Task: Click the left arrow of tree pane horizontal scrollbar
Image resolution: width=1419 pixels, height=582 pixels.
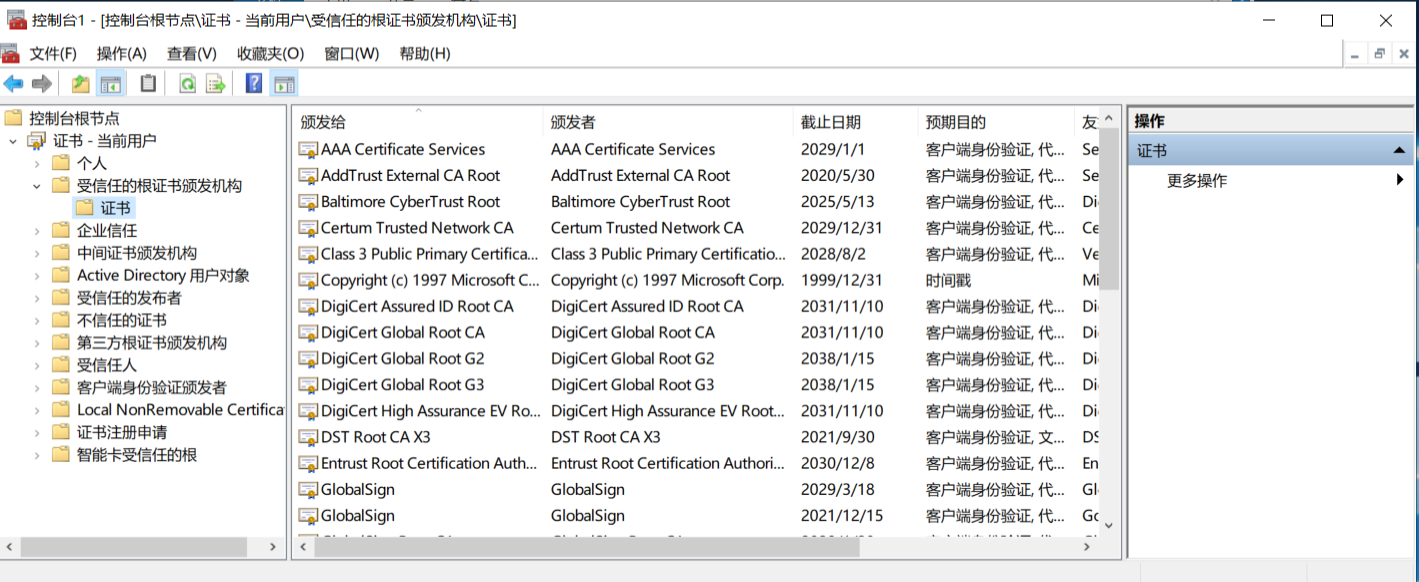Action: tap(10, 547)
